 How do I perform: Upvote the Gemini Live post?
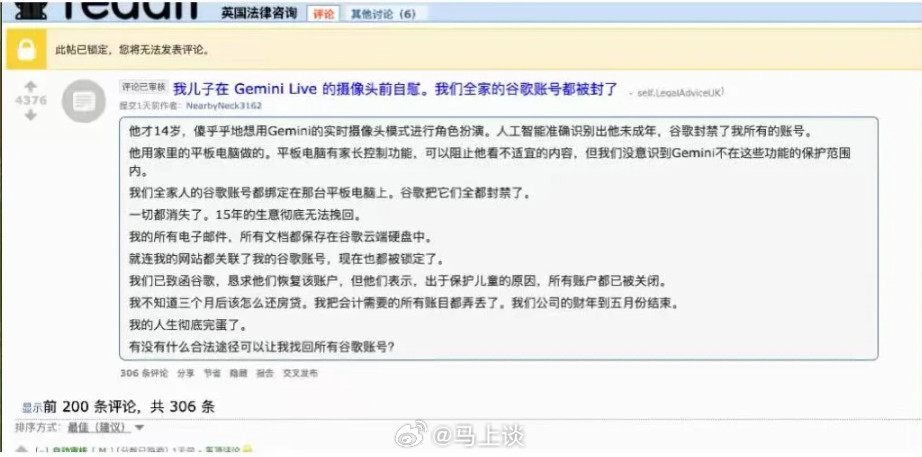pyautogui.click(x=31, y=86)
